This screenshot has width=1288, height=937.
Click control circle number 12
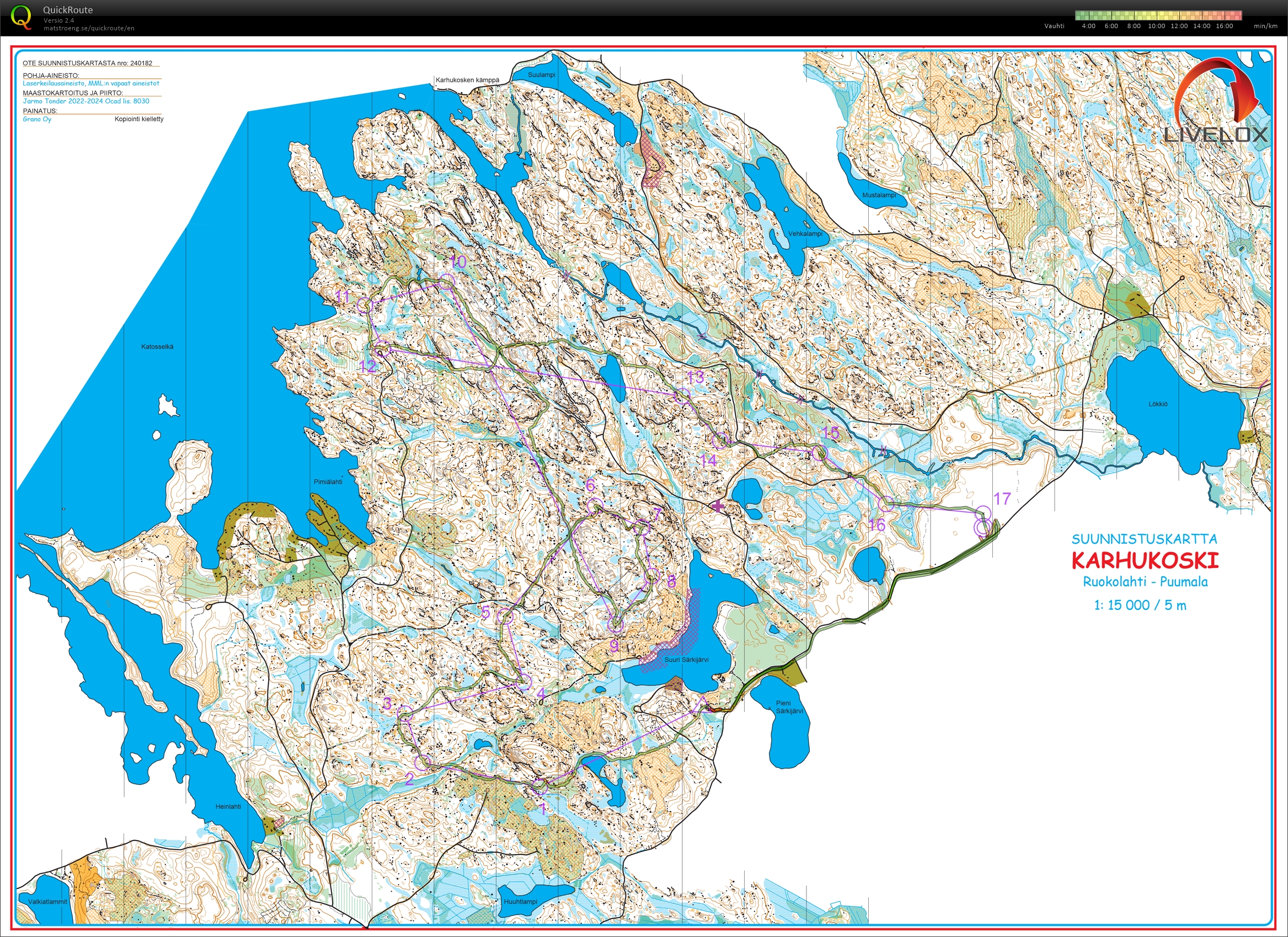[x=382, y=349]
